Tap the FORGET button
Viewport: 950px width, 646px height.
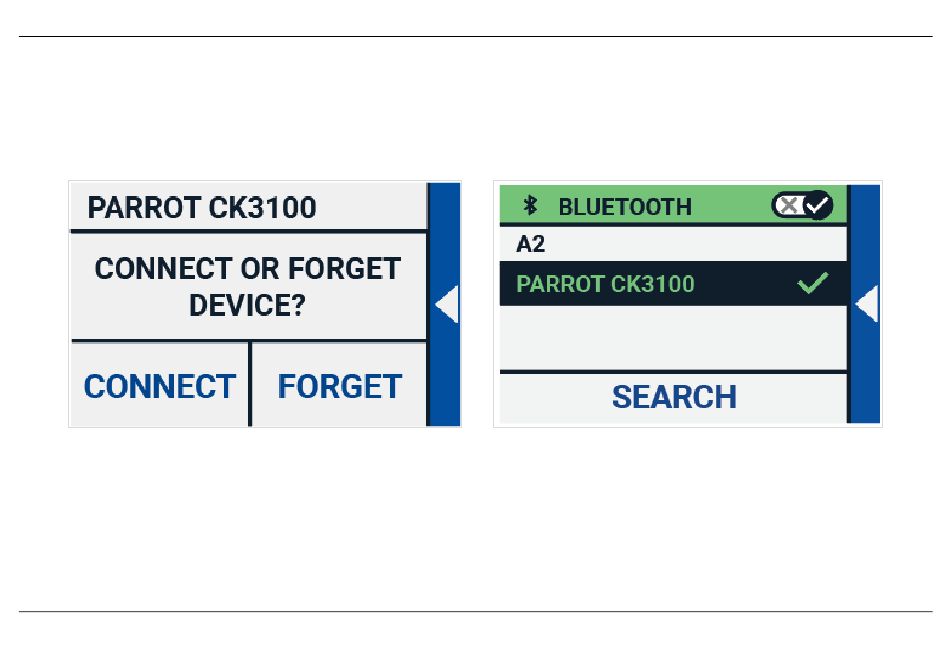[339, 385]
